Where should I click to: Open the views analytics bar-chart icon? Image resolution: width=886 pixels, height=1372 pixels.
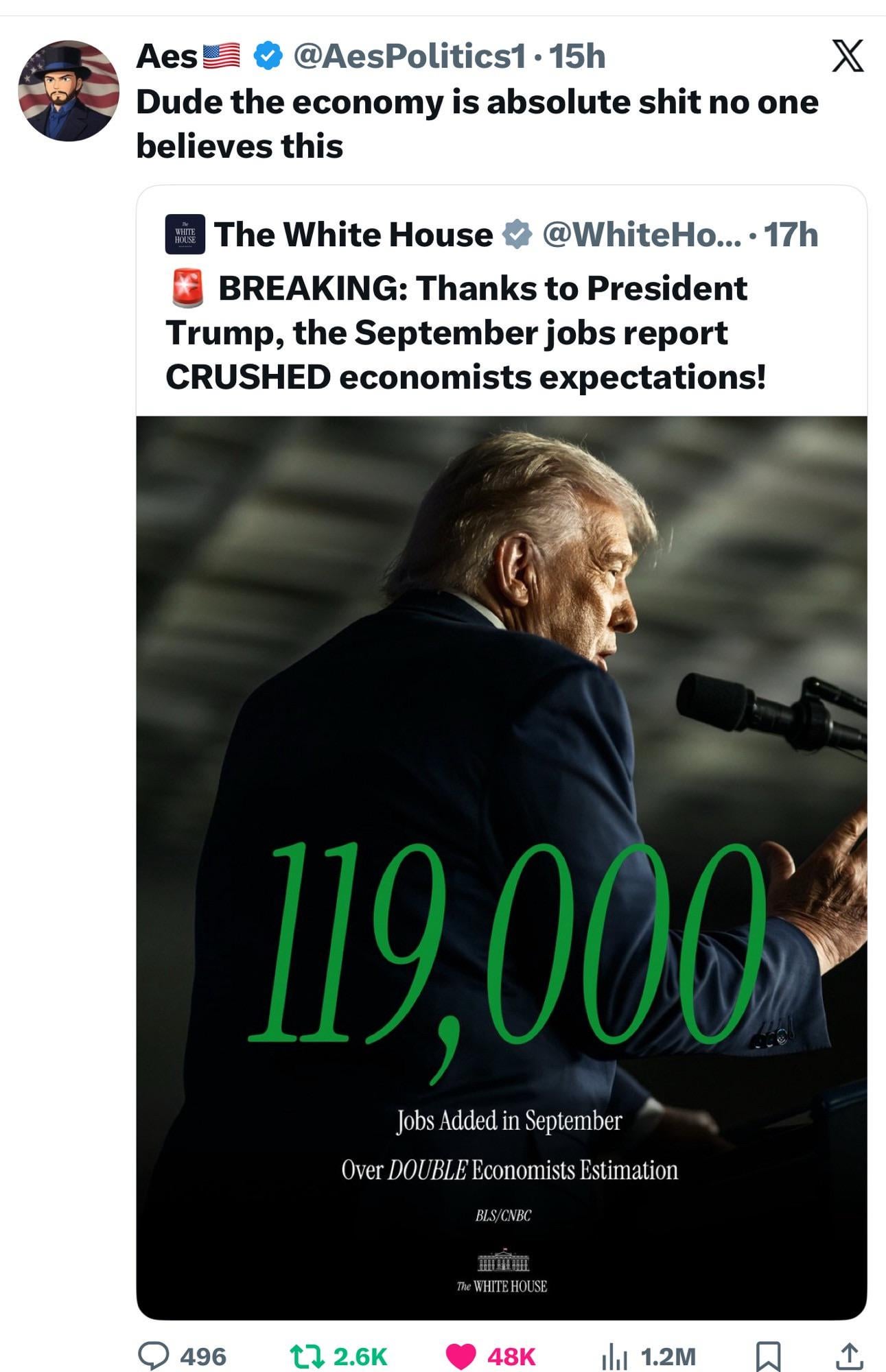[x=615, y=1357]
